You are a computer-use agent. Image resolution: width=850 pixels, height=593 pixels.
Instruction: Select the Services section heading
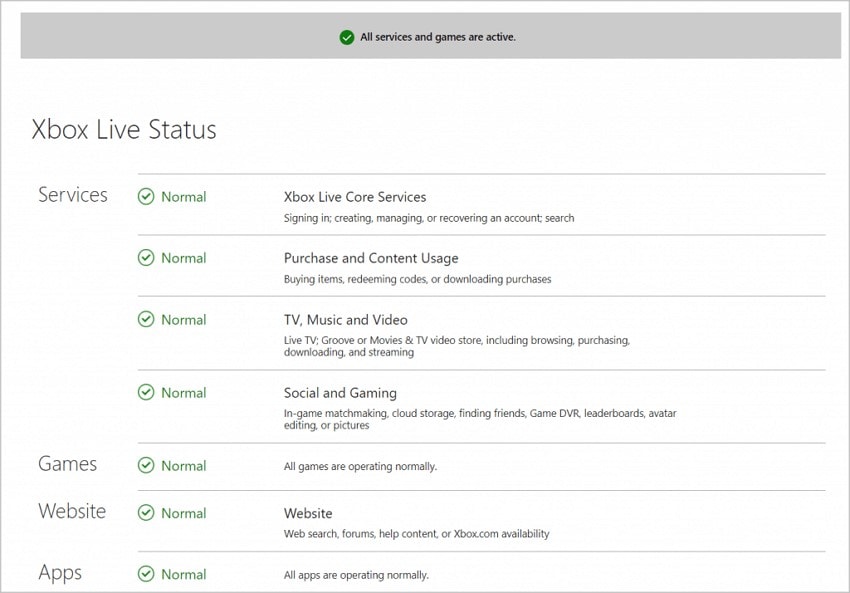(72, 195)
